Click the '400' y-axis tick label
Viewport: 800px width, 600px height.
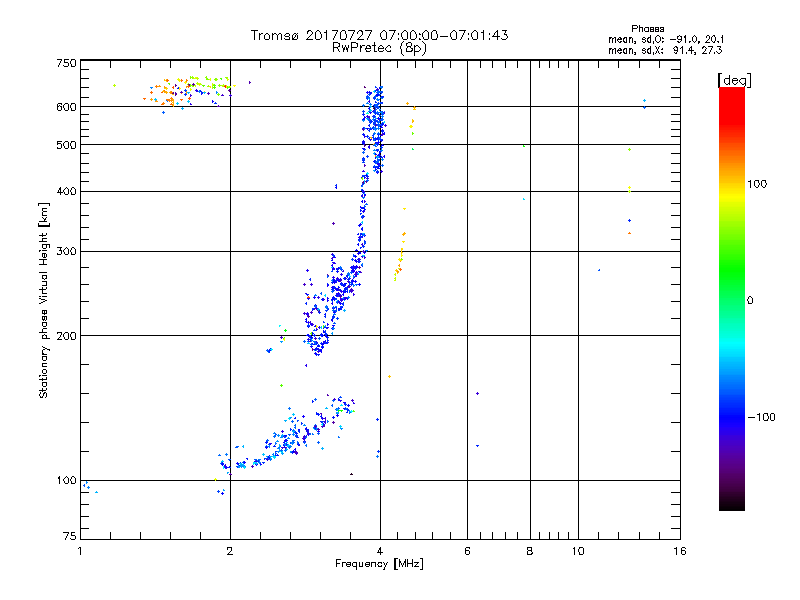click(x=66, y=191)
